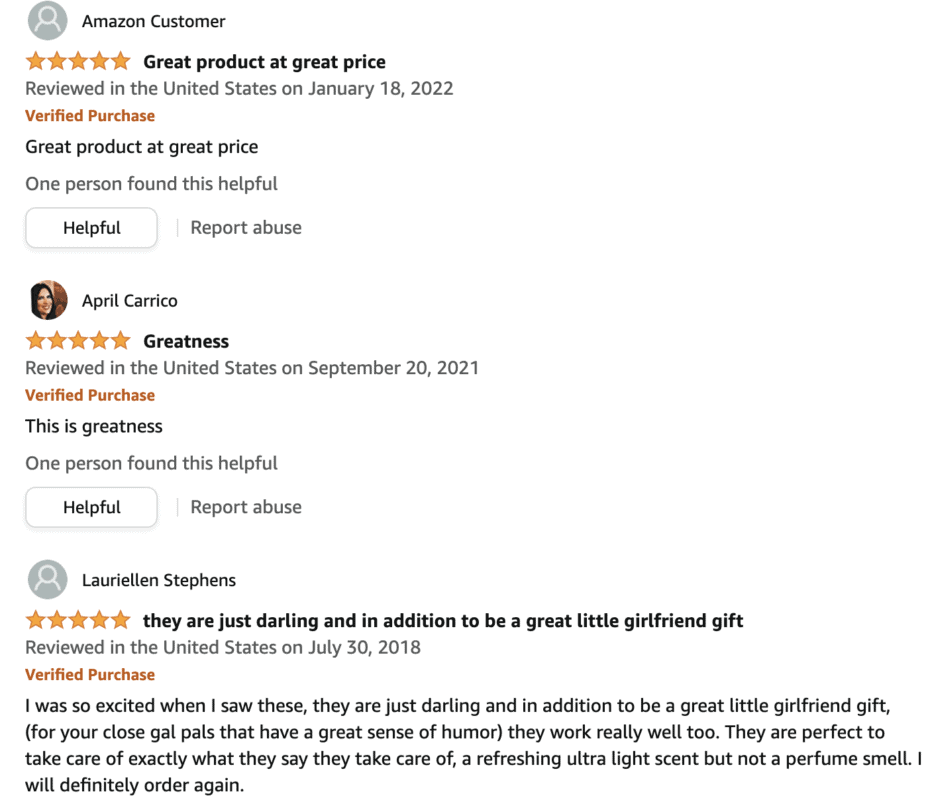
Task: Click star rating beside "they are just darling" title
Action: click(x=78, y=620)
